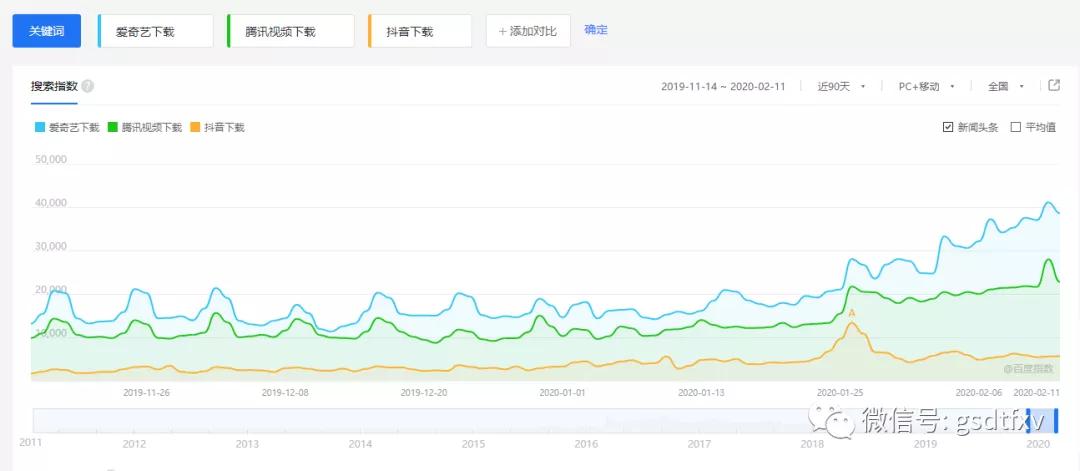Select the 爱奇艺下载 keyword field
Image resolution: width=1080 pixels, height=471 pixels.
coord(156,31)
